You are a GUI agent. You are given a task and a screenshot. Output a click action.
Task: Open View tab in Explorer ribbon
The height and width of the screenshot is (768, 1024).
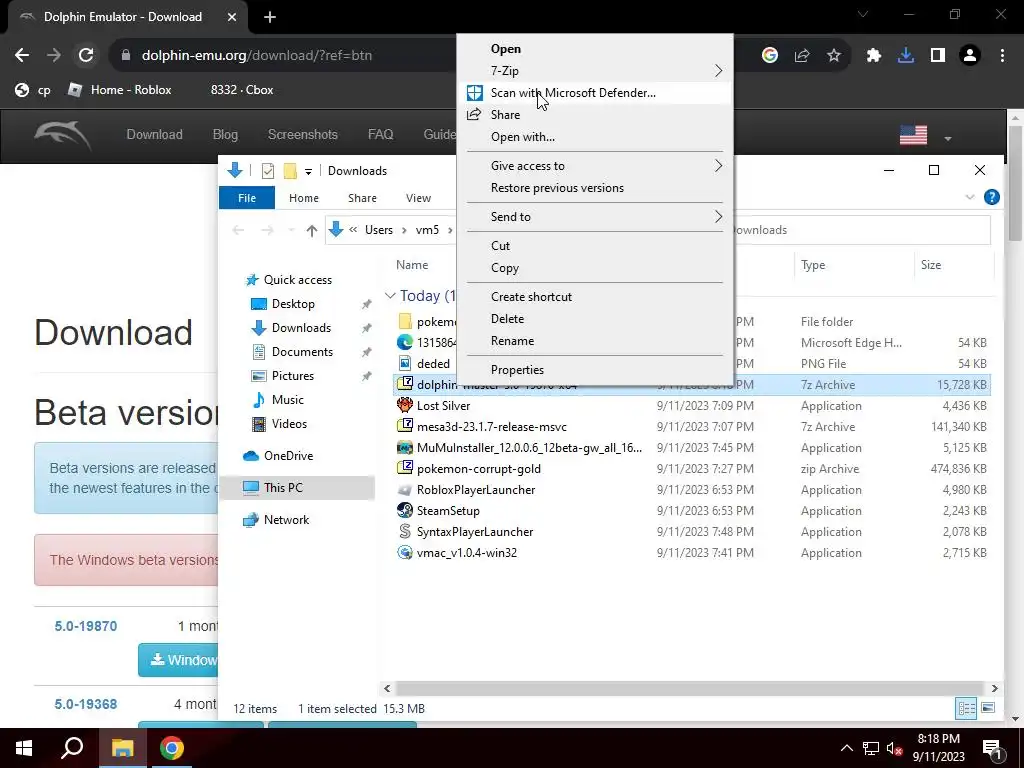click(418, 198)
